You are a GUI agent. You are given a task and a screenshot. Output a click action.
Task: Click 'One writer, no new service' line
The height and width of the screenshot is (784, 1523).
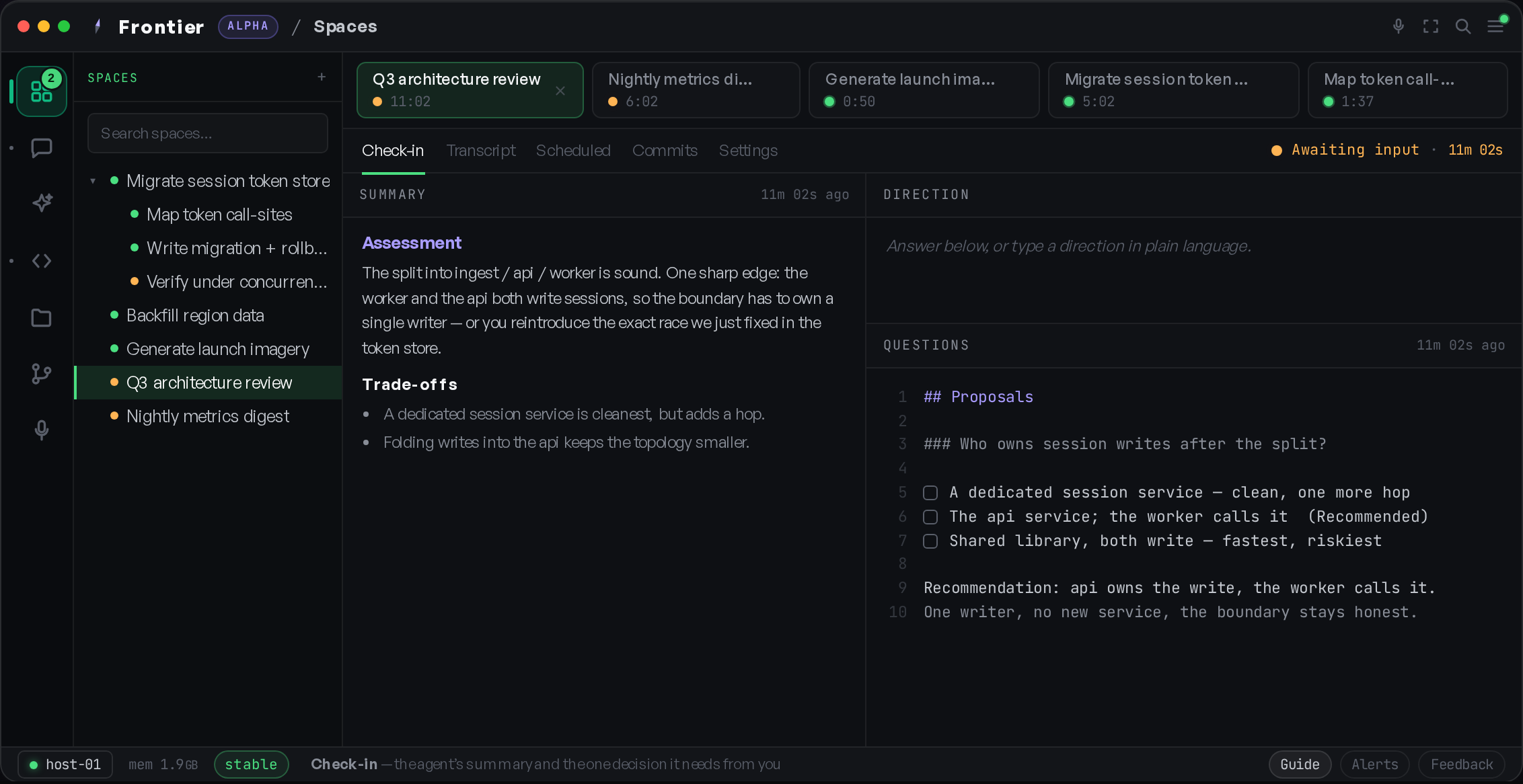(1170, 612)
